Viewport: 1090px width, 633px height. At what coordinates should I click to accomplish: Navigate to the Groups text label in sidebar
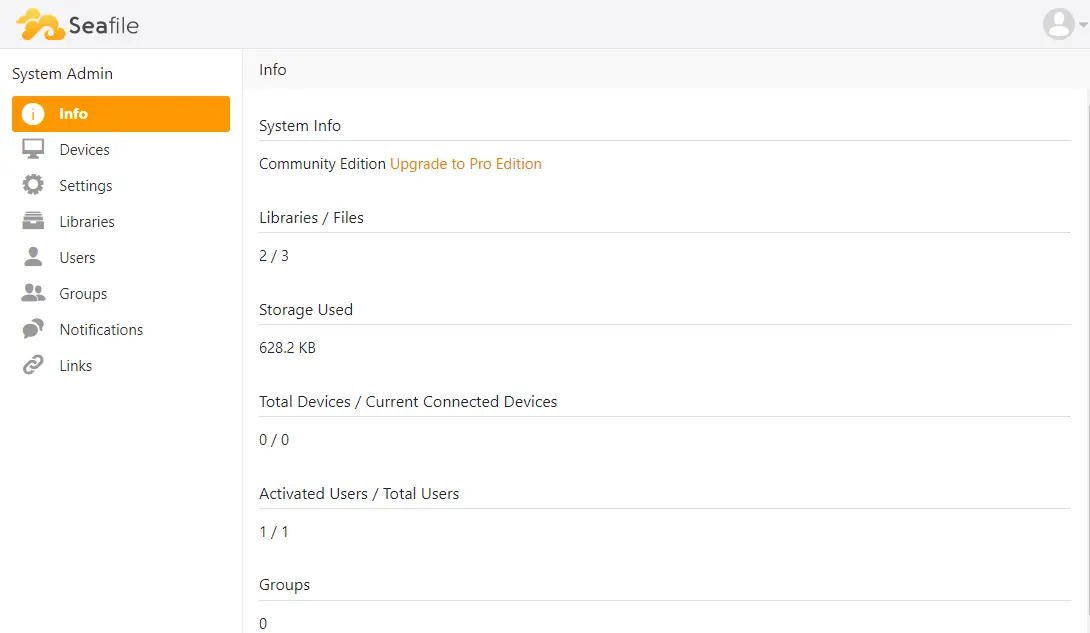pos(83,294)
